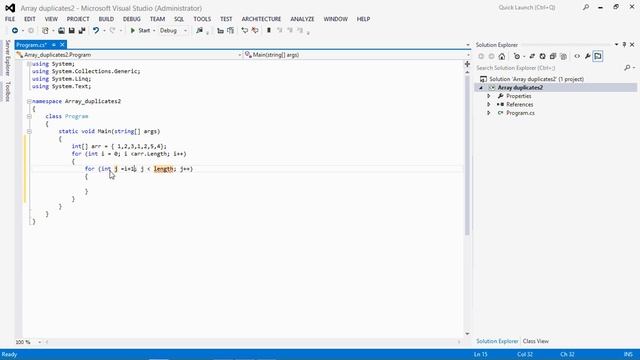This screenshot has height=360, width=640.
Task: Click the Open File toolbar icon
Action: pyautogui.click(x=61, y=31)
